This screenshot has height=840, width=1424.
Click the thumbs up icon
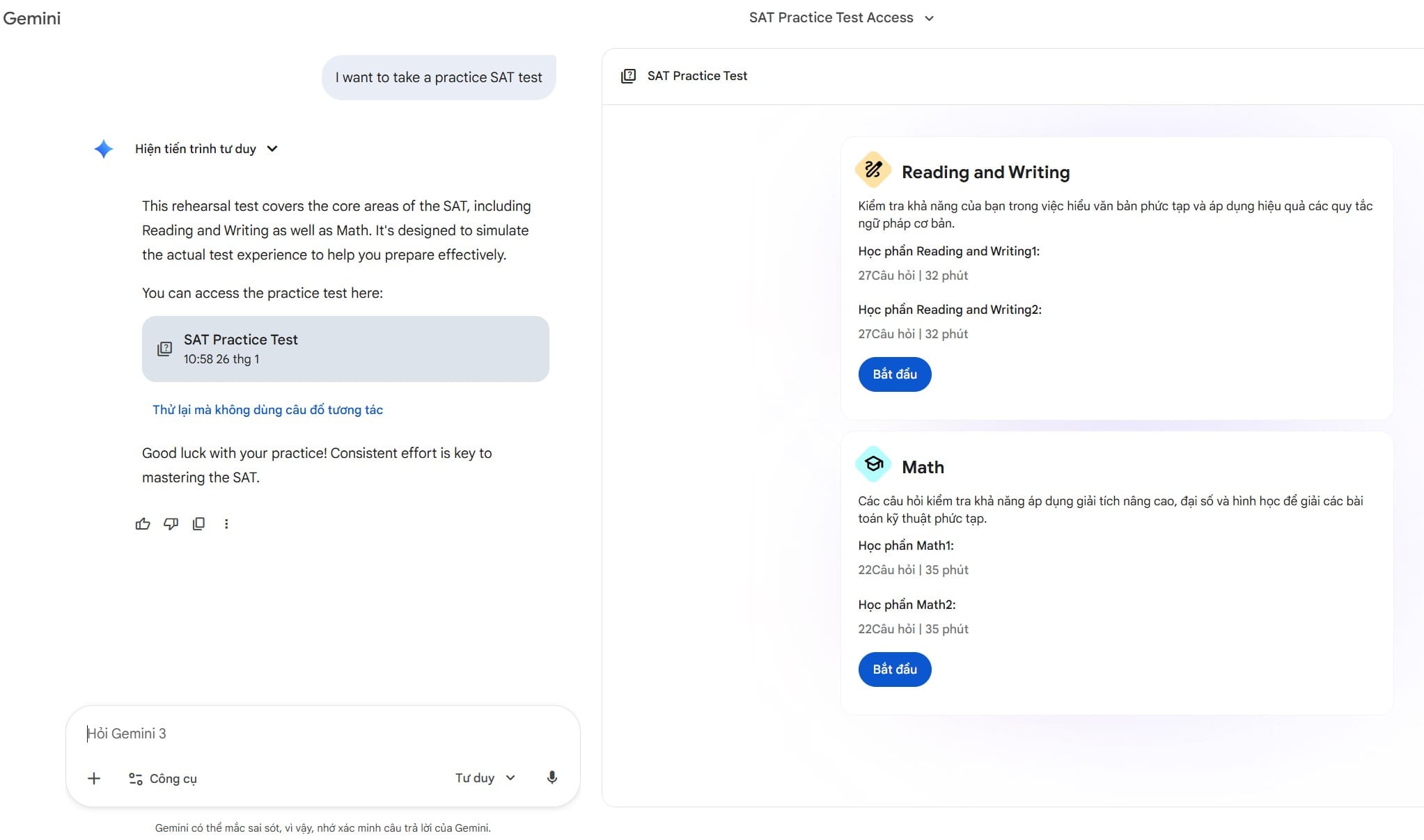143,524
